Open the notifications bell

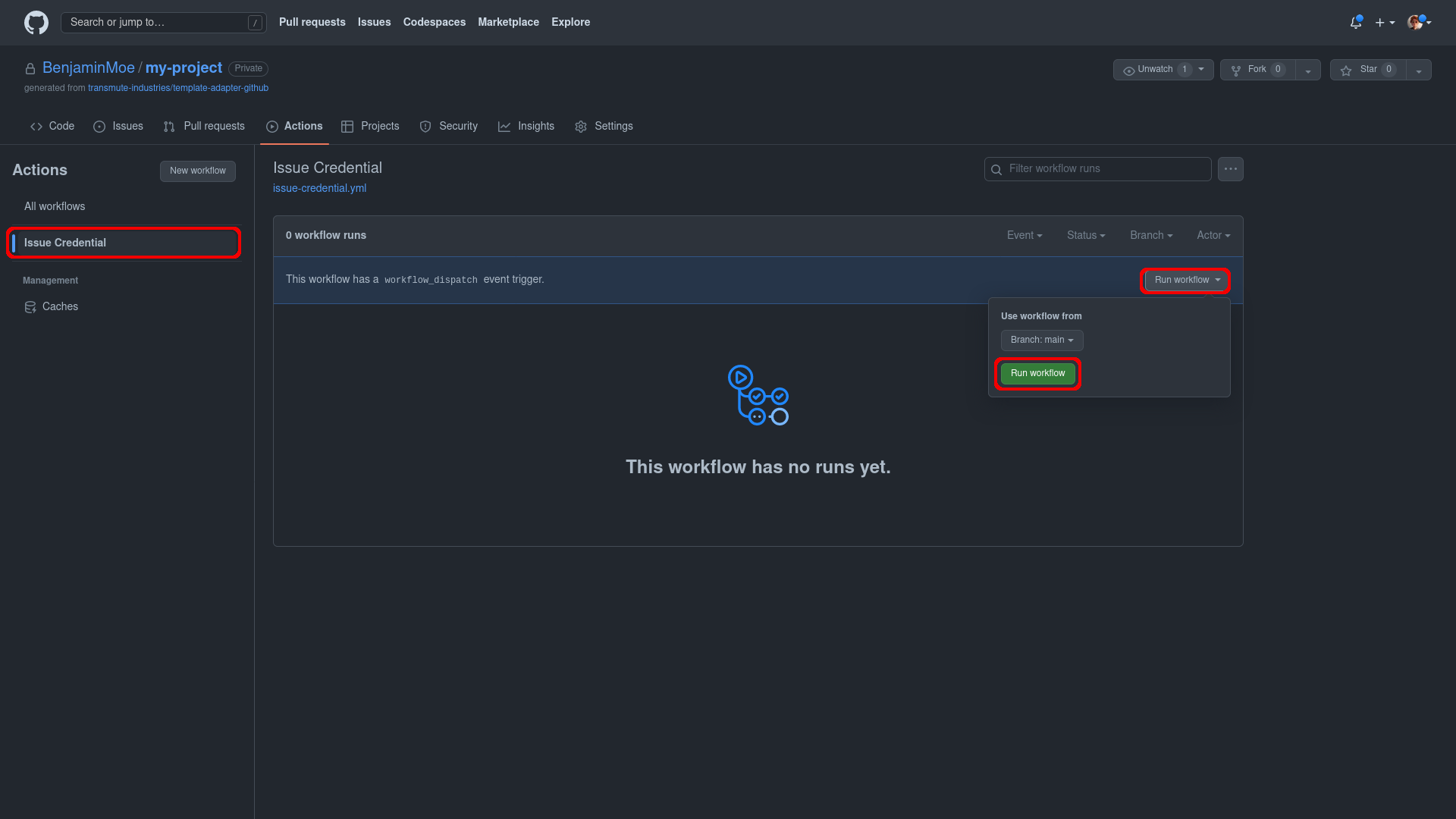(1356, 23)
